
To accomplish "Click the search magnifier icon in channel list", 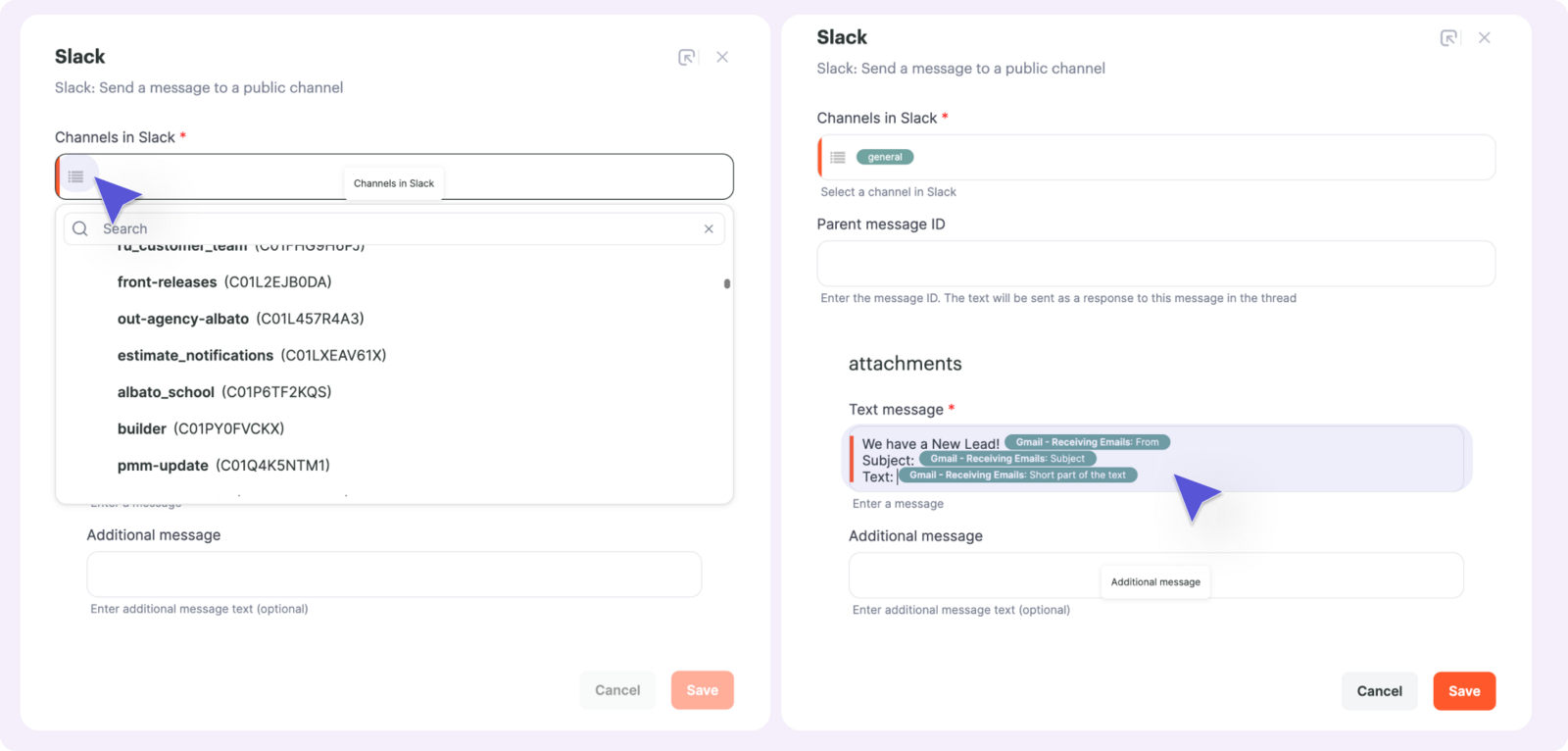I will [x=80, y=228].
